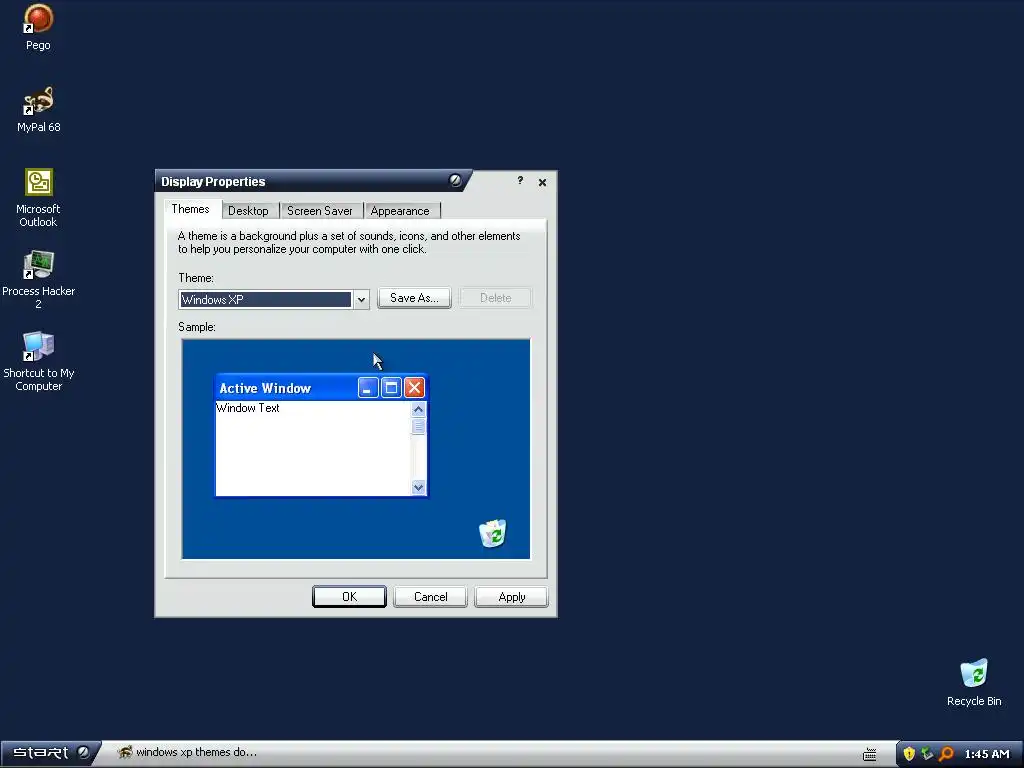Click the Apply button
Screen dimensions: 1024x768
coord(511,596)
